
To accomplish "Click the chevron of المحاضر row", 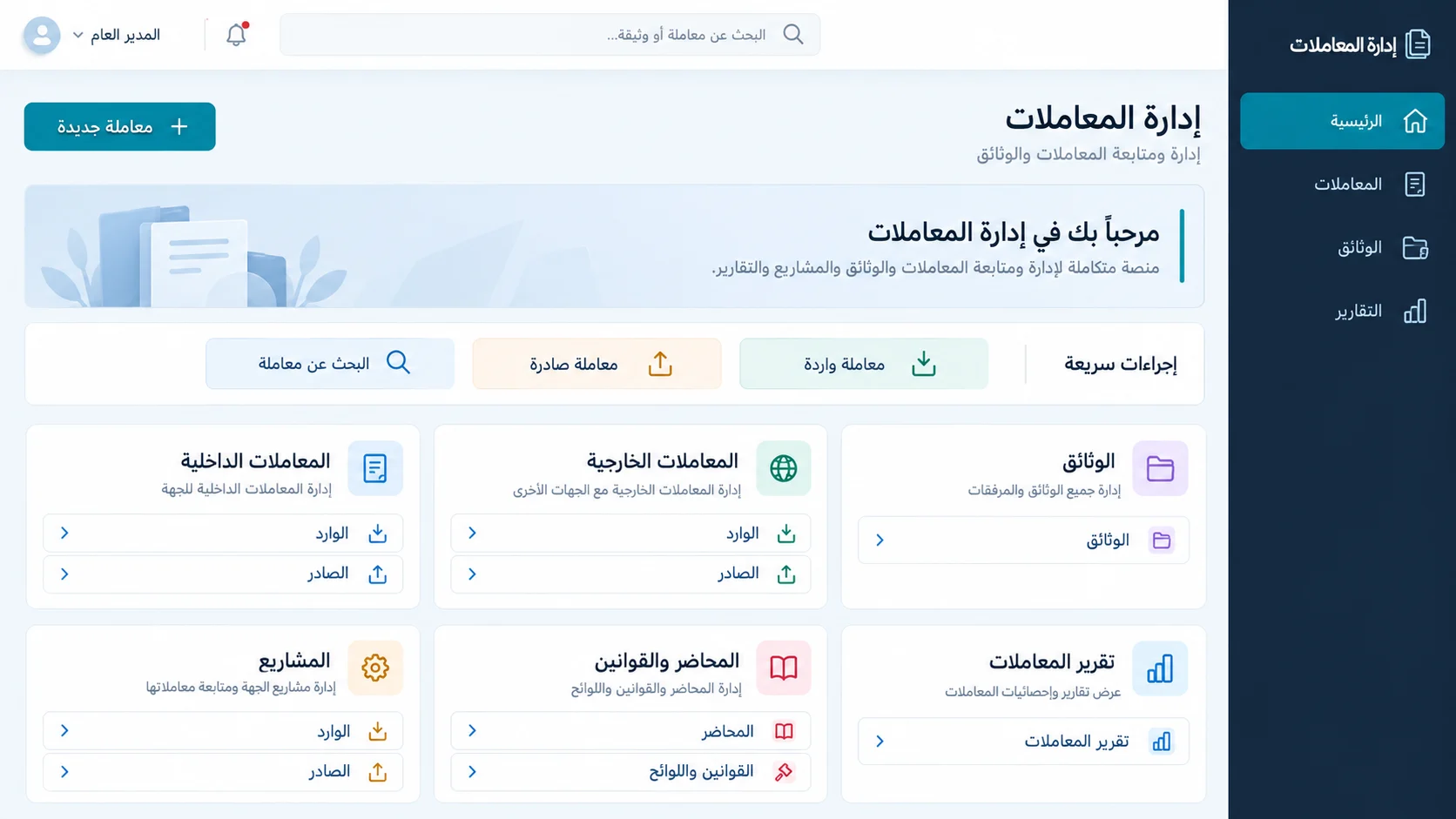I will [x=472, y=731].
